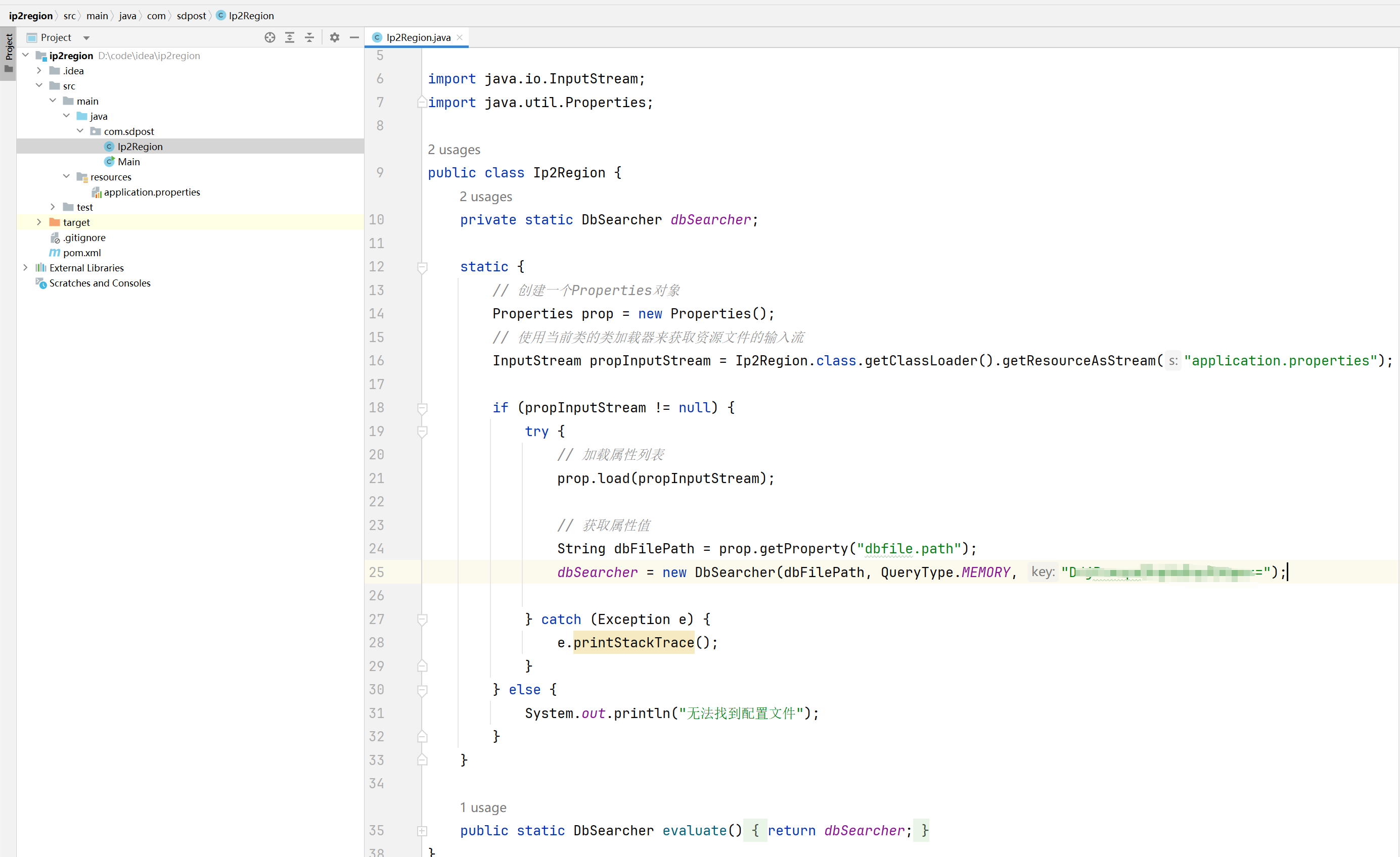1400x857 pixels.
Task: Click the sdpost breadcrumb in navigation bar
Action: tap(191, 16)
